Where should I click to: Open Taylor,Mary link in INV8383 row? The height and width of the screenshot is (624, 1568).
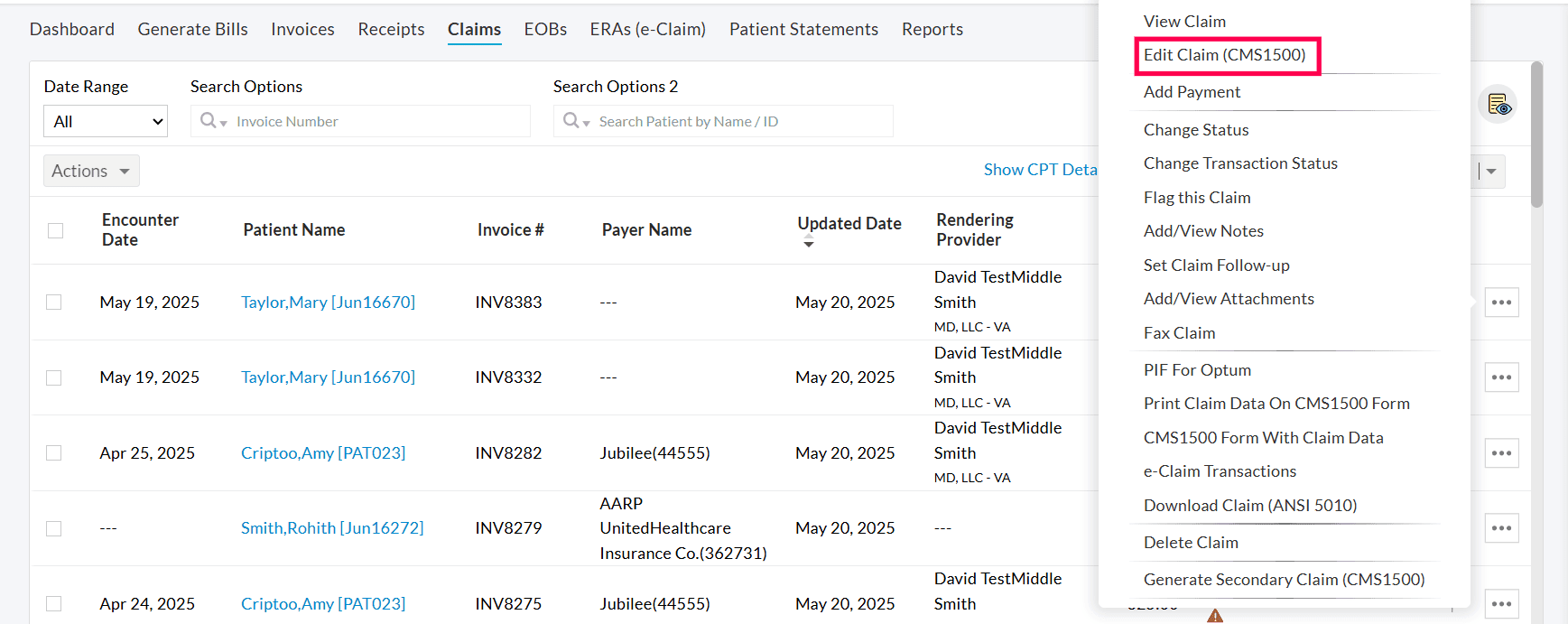328,303
